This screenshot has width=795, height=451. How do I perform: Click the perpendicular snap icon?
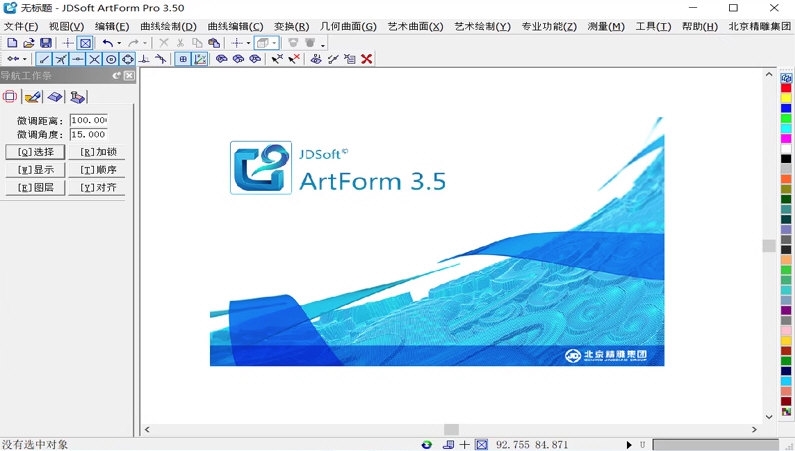pyautogui.click(x=144, y=59)
